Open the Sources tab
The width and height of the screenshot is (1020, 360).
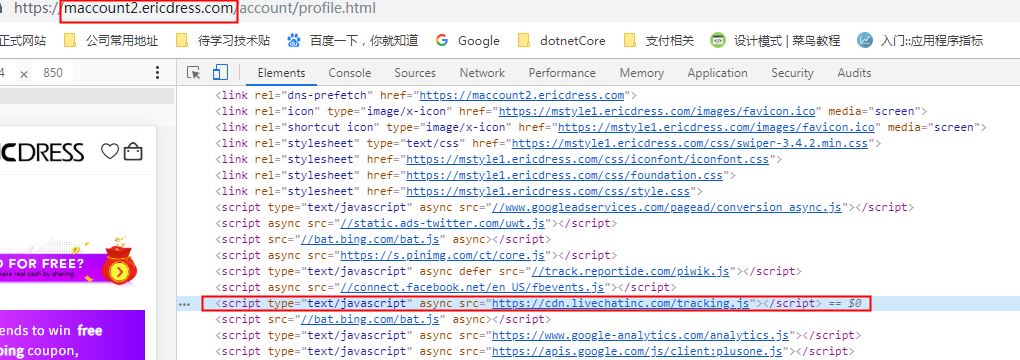[415, 73]
